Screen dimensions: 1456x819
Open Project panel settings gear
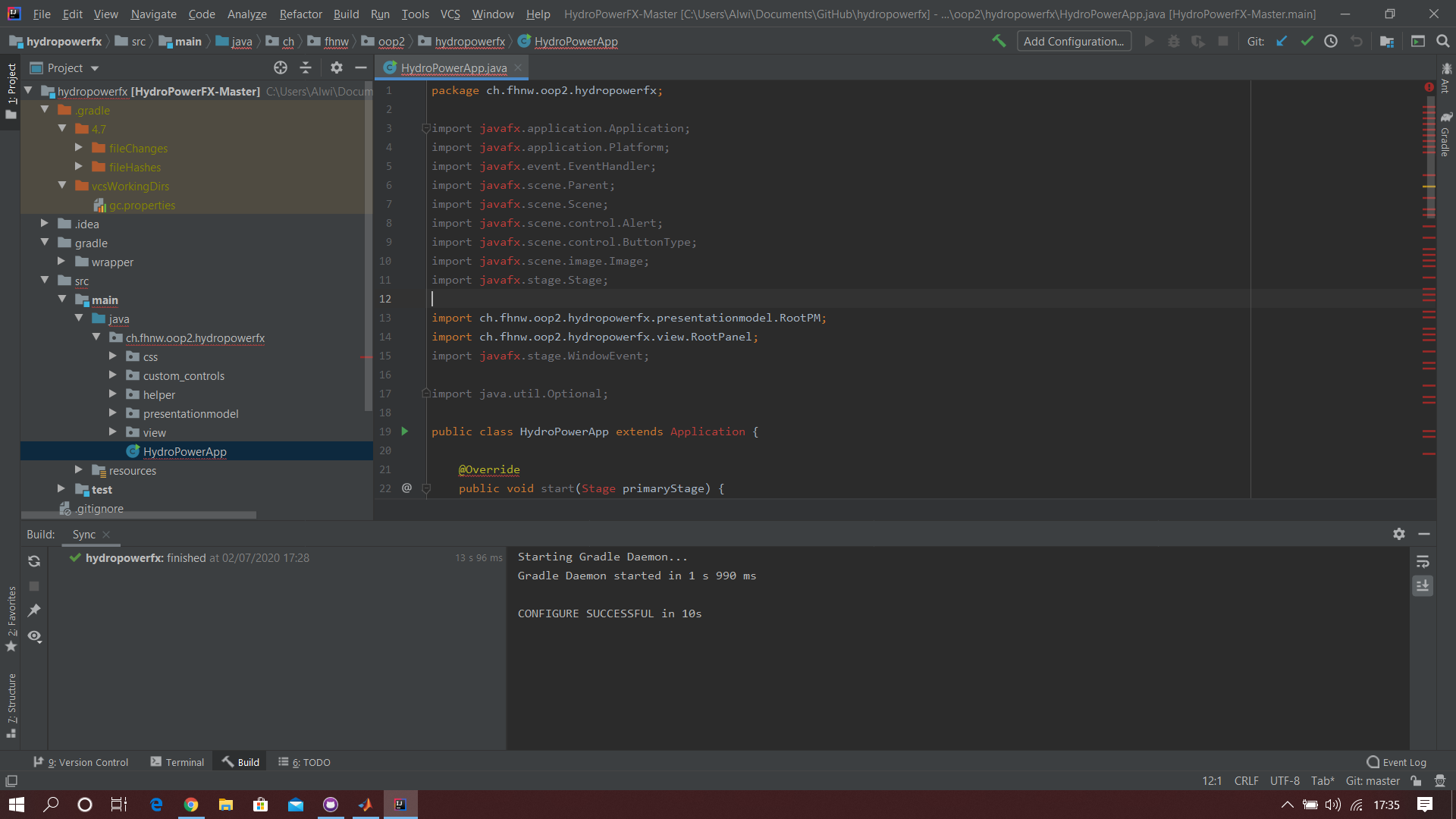[337, 67]
